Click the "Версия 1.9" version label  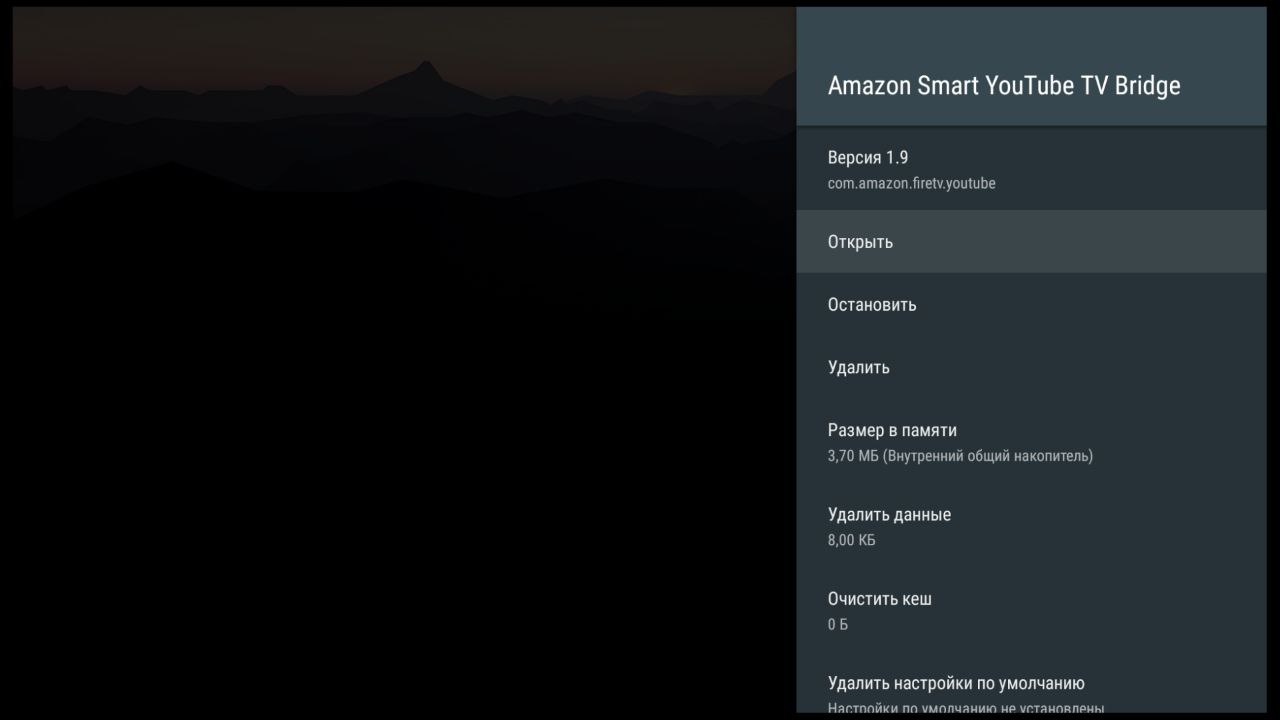tap(867, 158)
